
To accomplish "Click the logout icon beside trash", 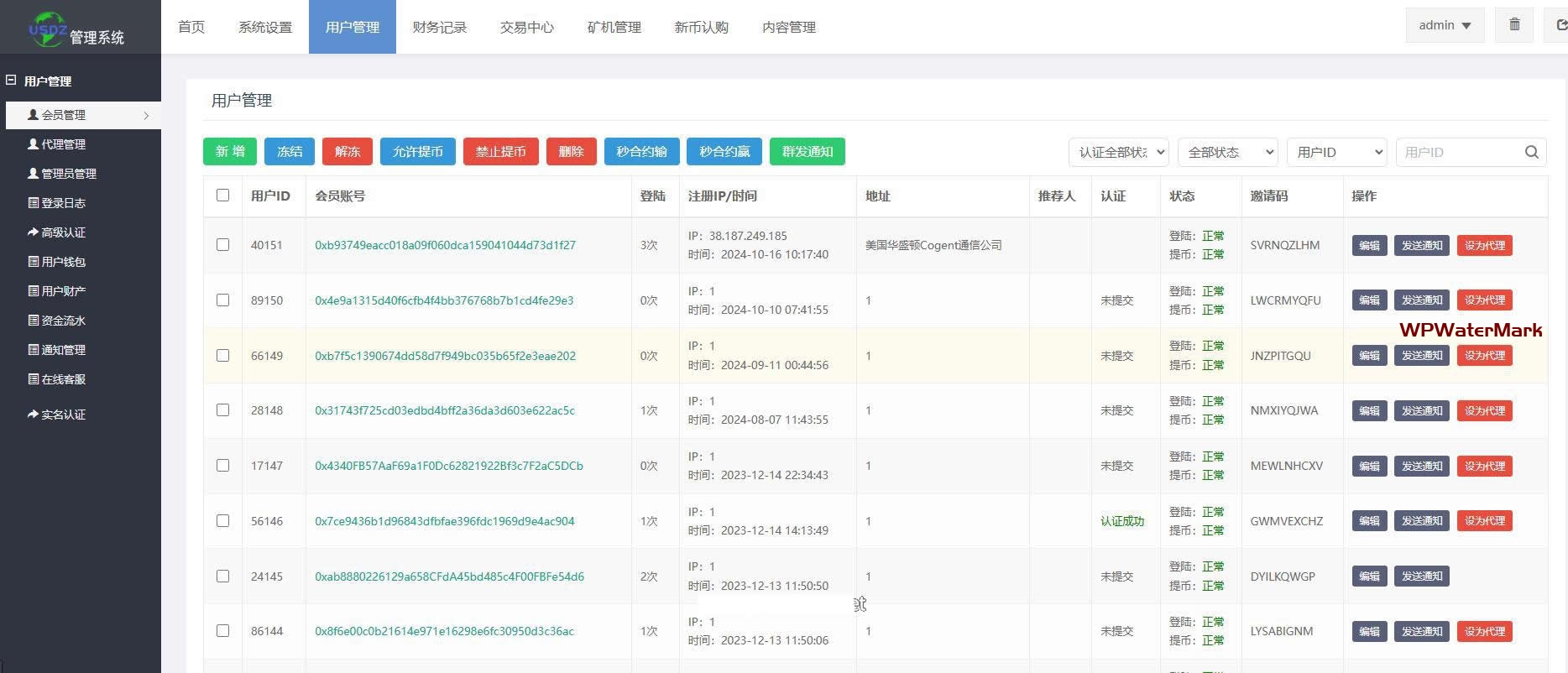I will (1560, 25).
